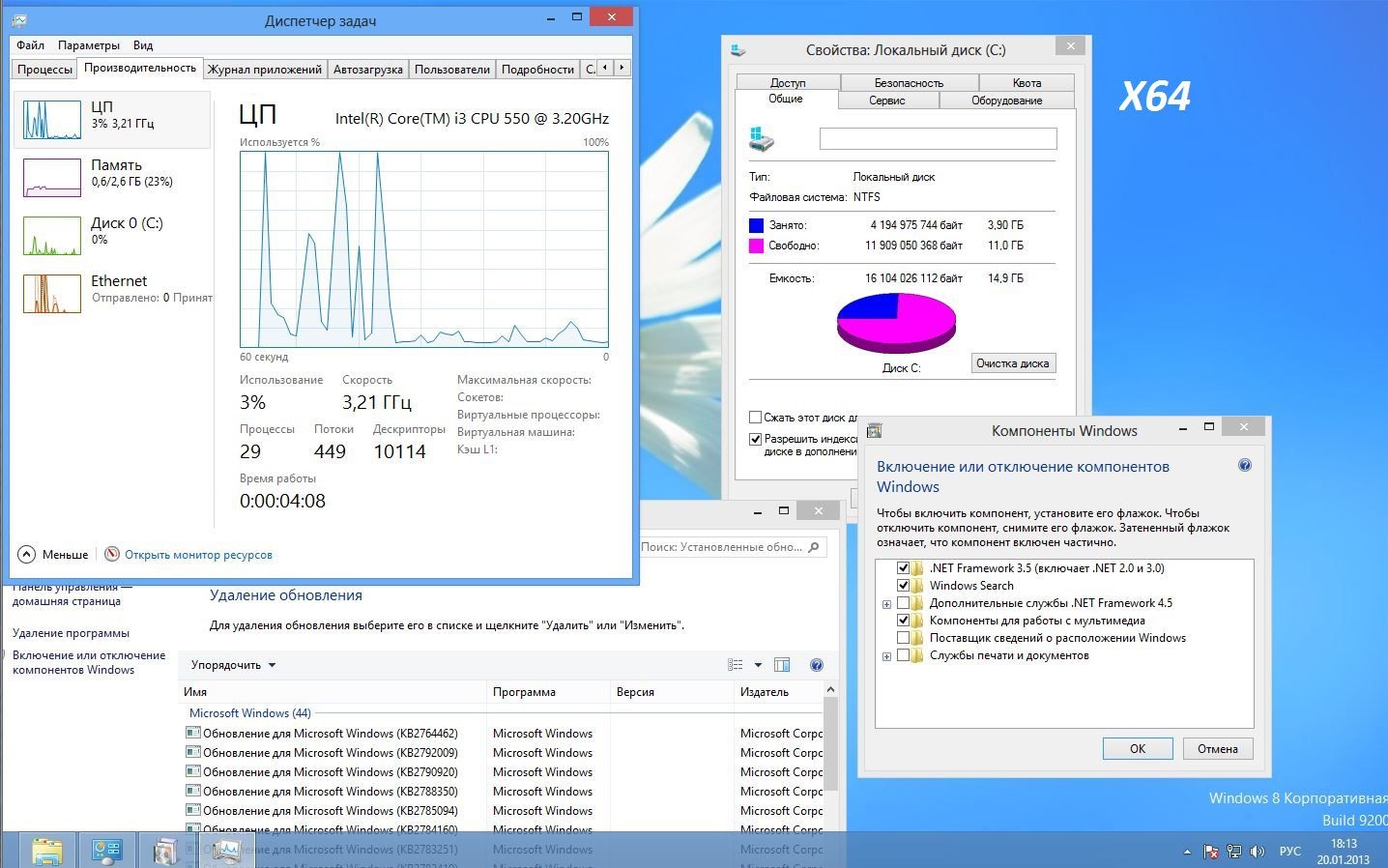Click Отмена in Компоненты Windows
Image resolution: width=1388 pixels, height=868 pixels.
click(x=1217, y=748)
